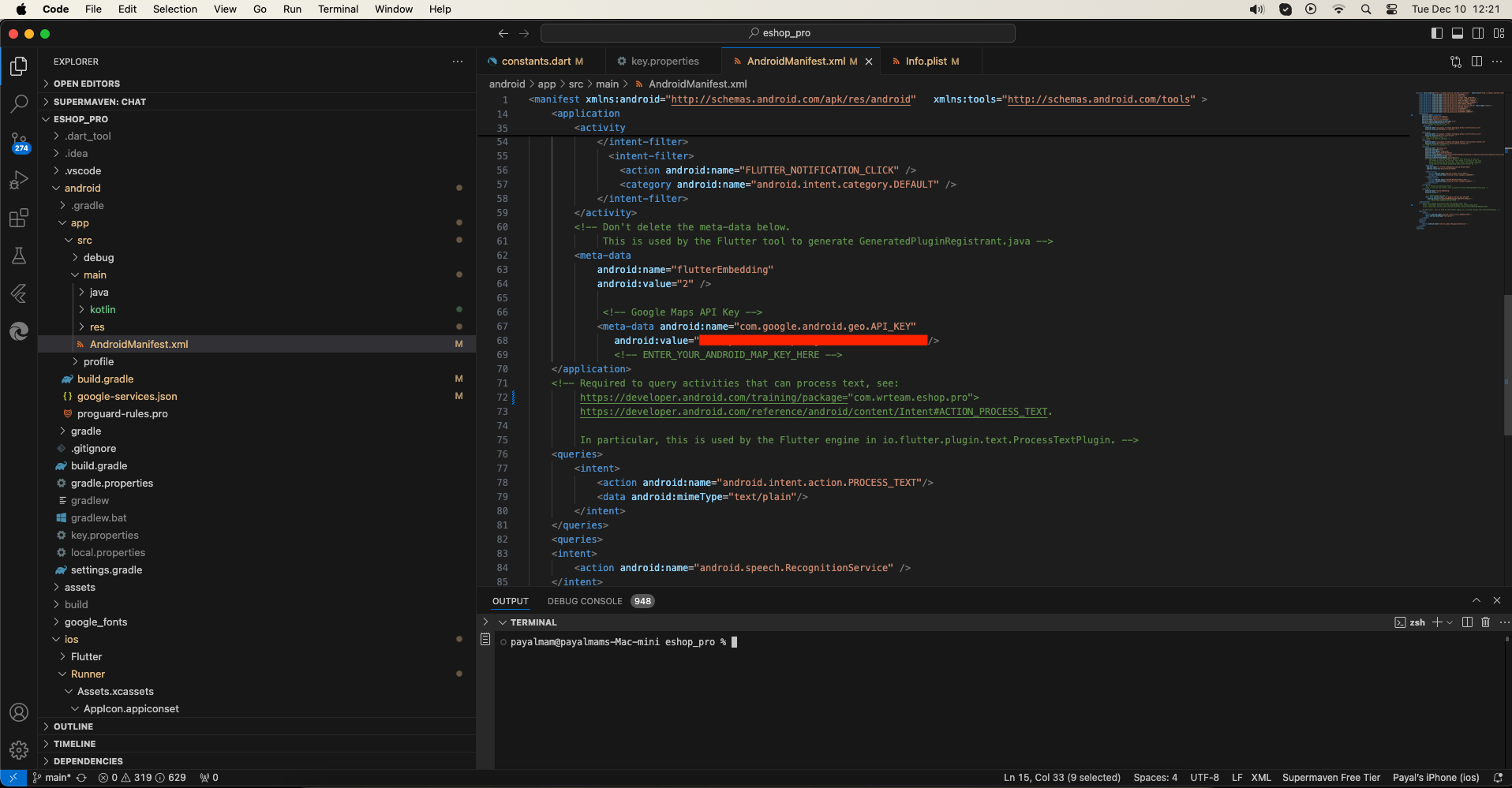
Task: Open the Terminal menu
Action: (338, 9)
